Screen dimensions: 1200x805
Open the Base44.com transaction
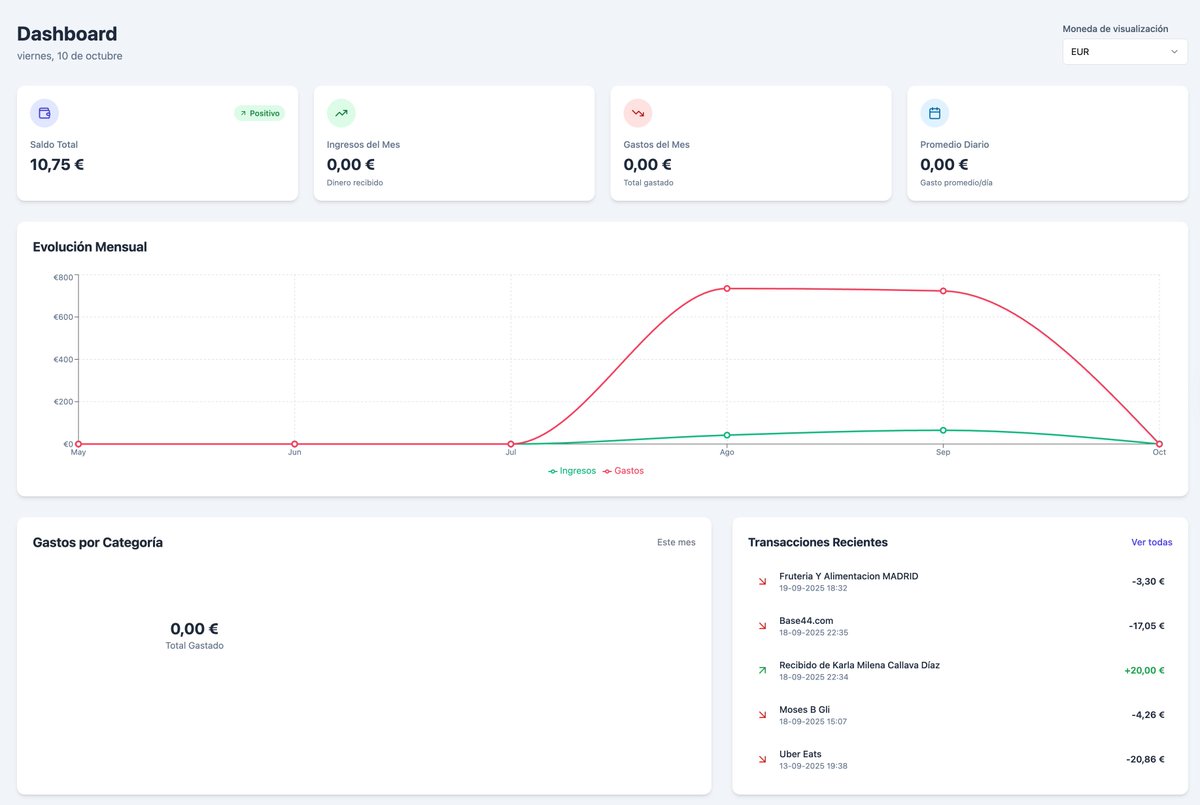[960, 626]
